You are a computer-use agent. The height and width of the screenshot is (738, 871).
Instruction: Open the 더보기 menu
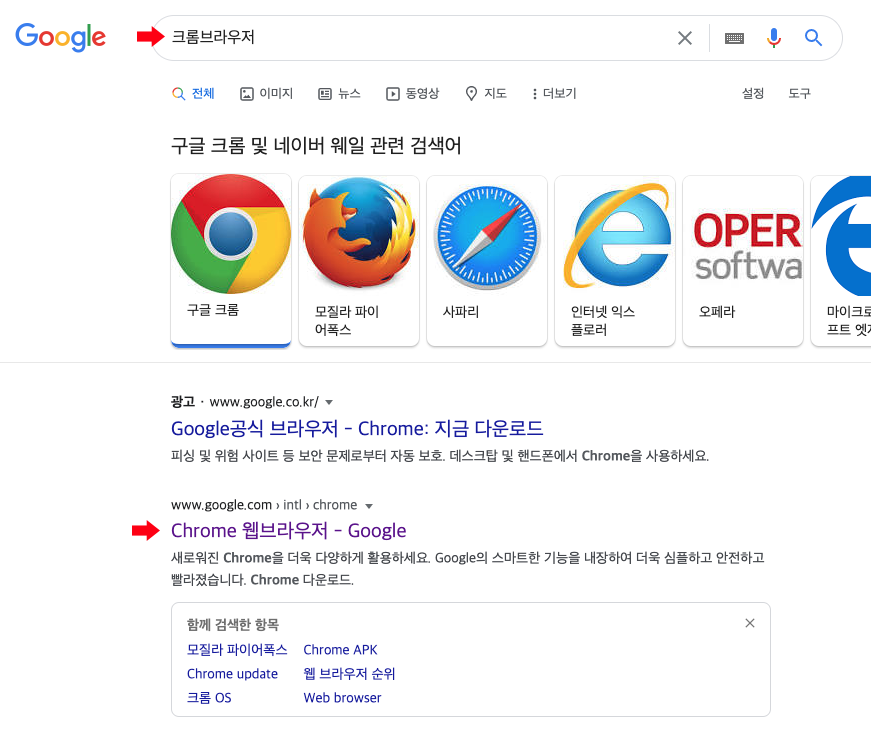pos(554,93)
